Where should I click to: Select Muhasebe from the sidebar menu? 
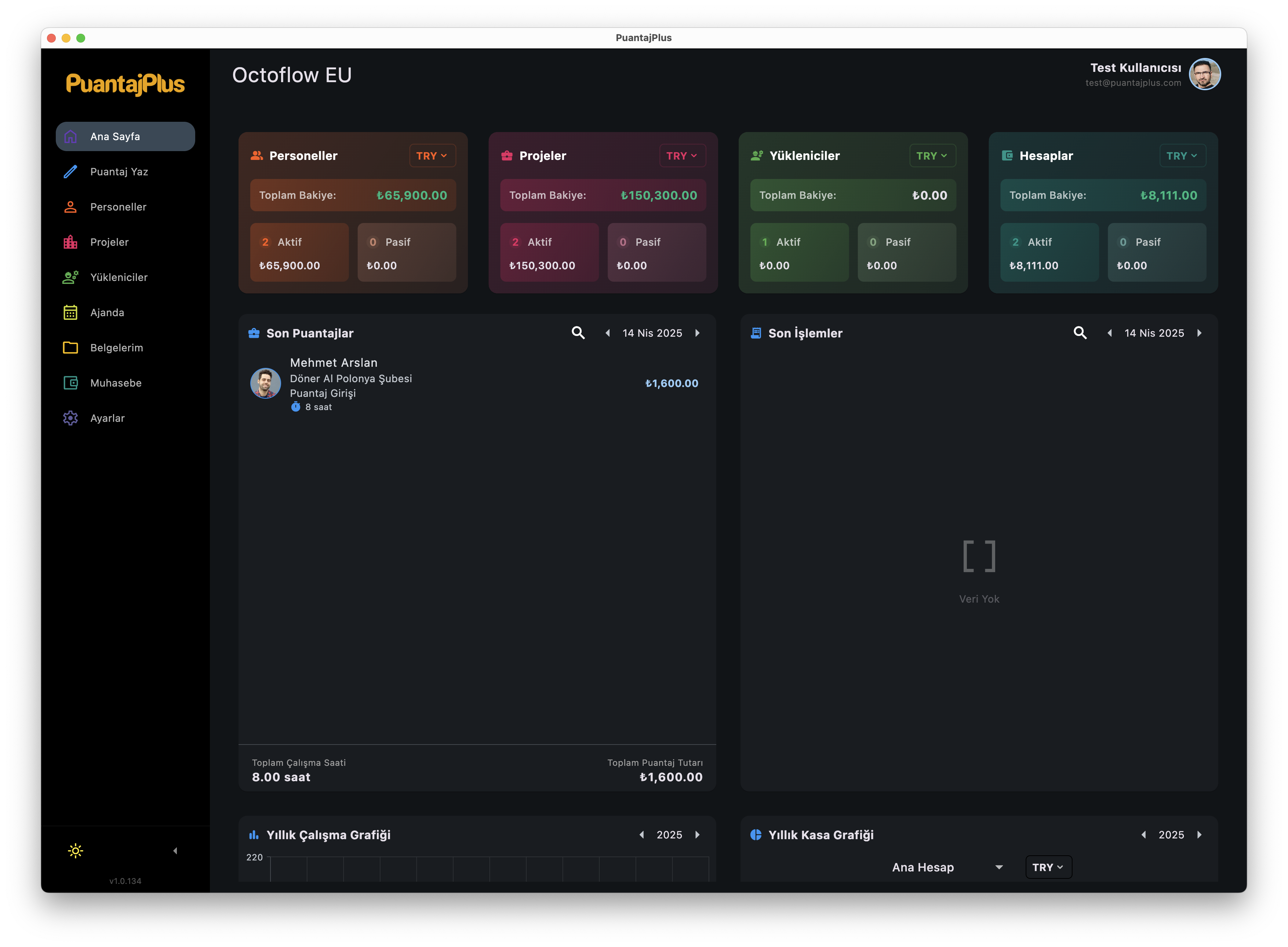(x=116, y=383)
